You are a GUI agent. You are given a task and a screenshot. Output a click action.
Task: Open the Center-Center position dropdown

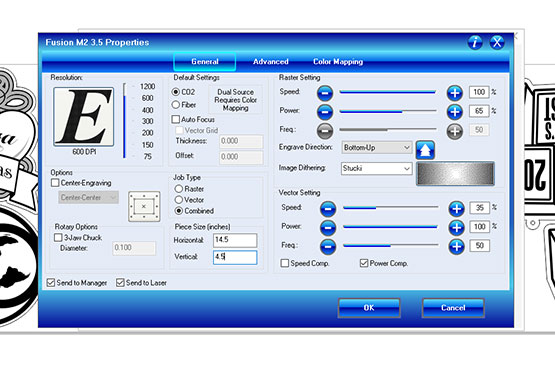pyautogui.click(x=88, y=197)
